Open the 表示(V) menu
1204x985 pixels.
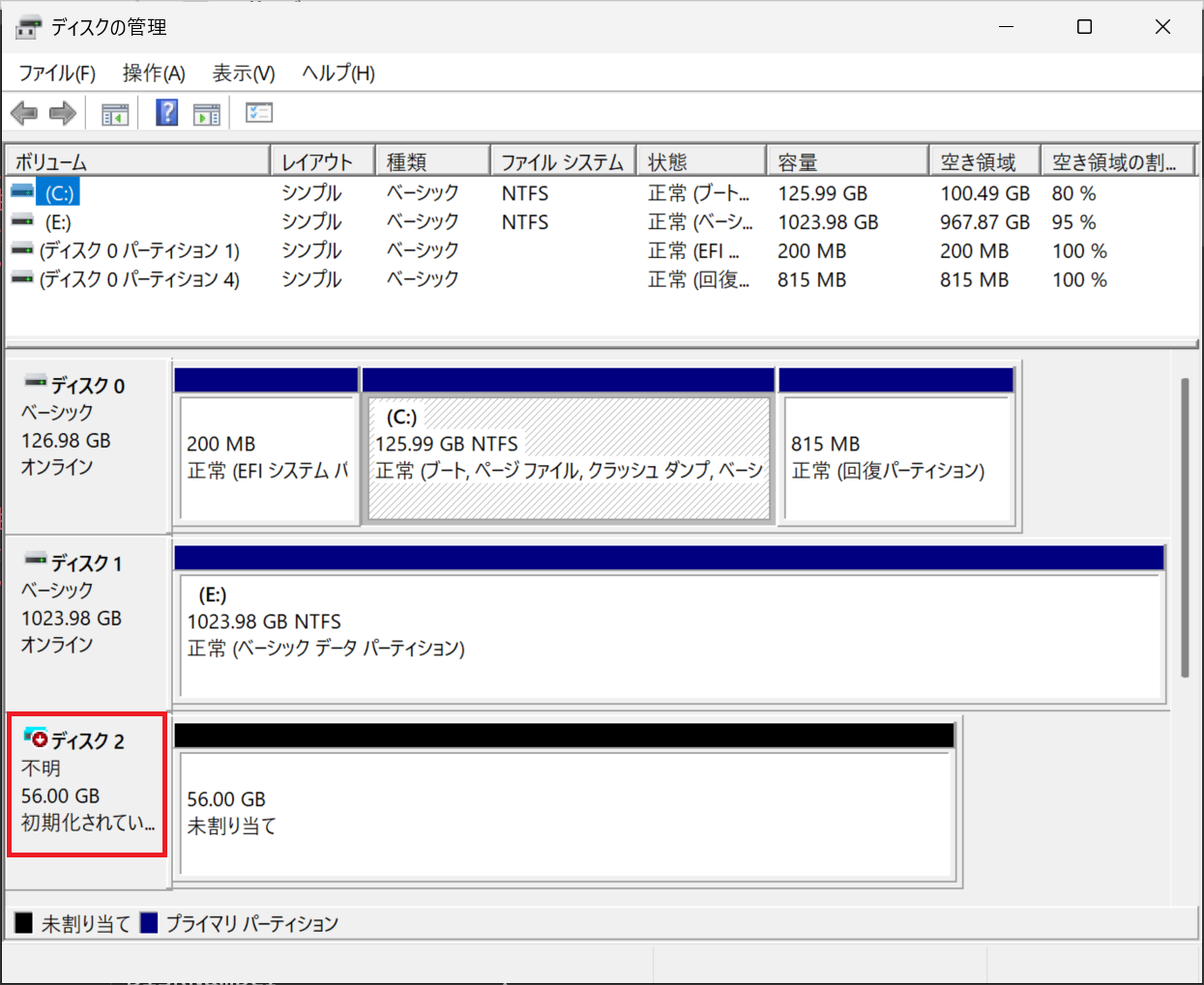(244, 73)
